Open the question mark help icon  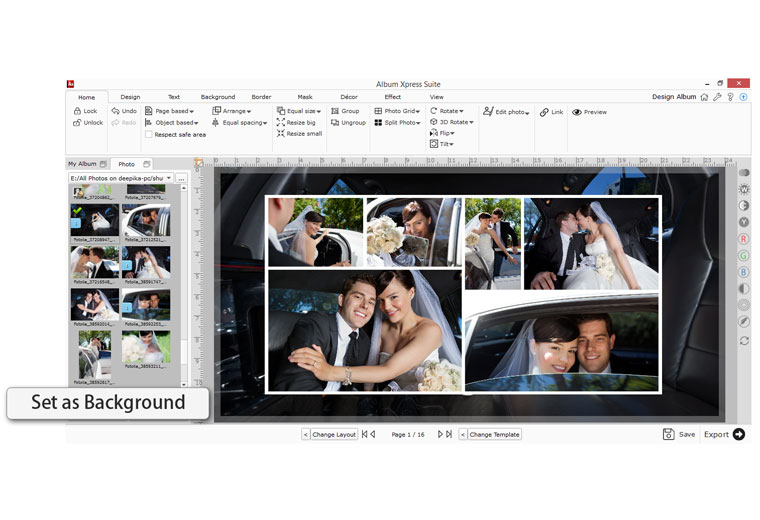click(x=730, y=97)
